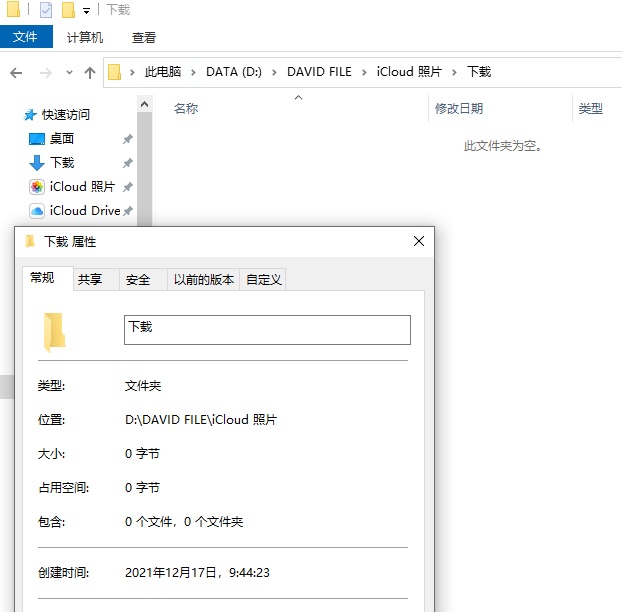Click the type value 文件夹
This screenshot has height=612, width=622.
pyautogui.click(x=143, y=386)
